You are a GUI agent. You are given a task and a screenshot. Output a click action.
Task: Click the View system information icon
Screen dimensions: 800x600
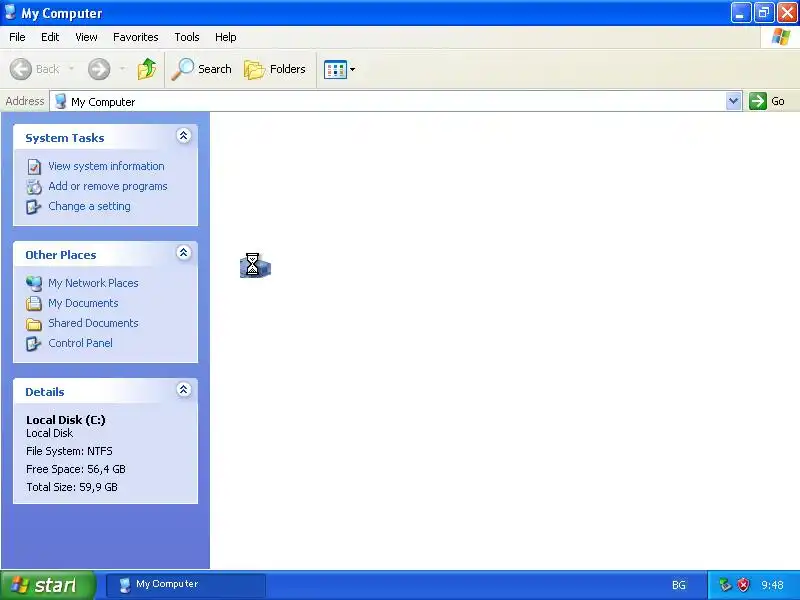34,167
